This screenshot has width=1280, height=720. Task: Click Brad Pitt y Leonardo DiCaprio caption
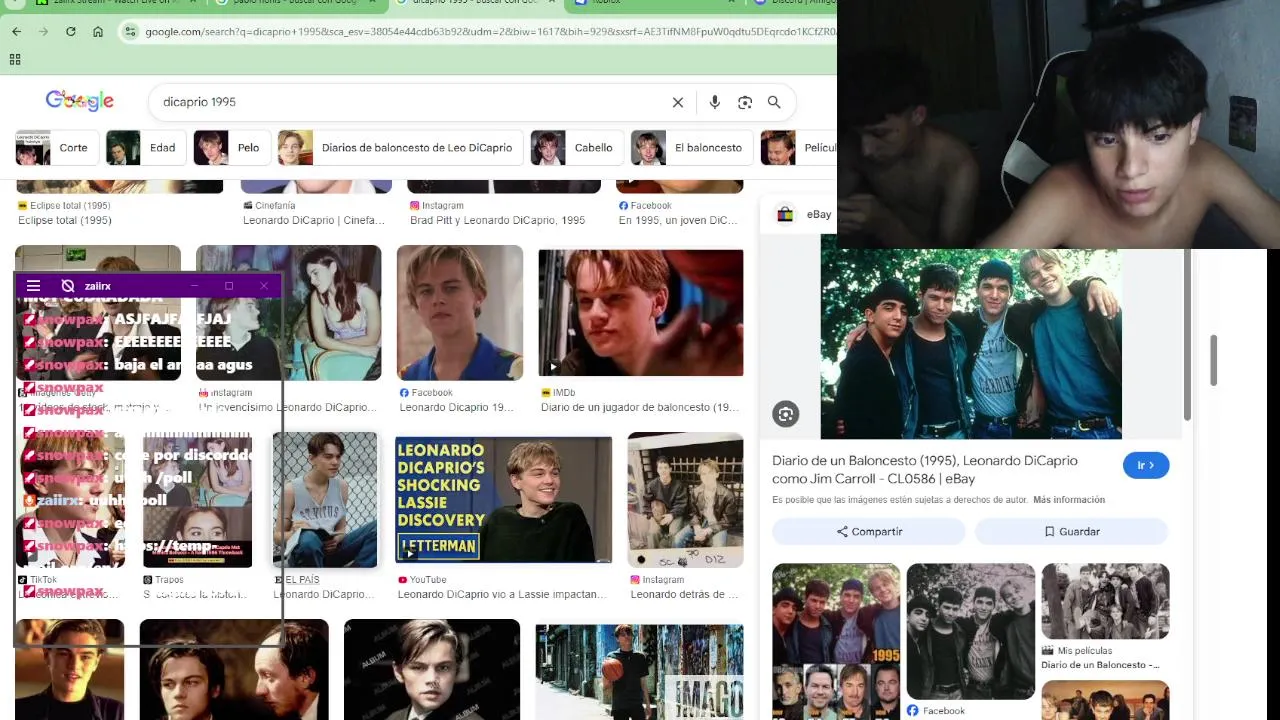click(x=497, y=220)
